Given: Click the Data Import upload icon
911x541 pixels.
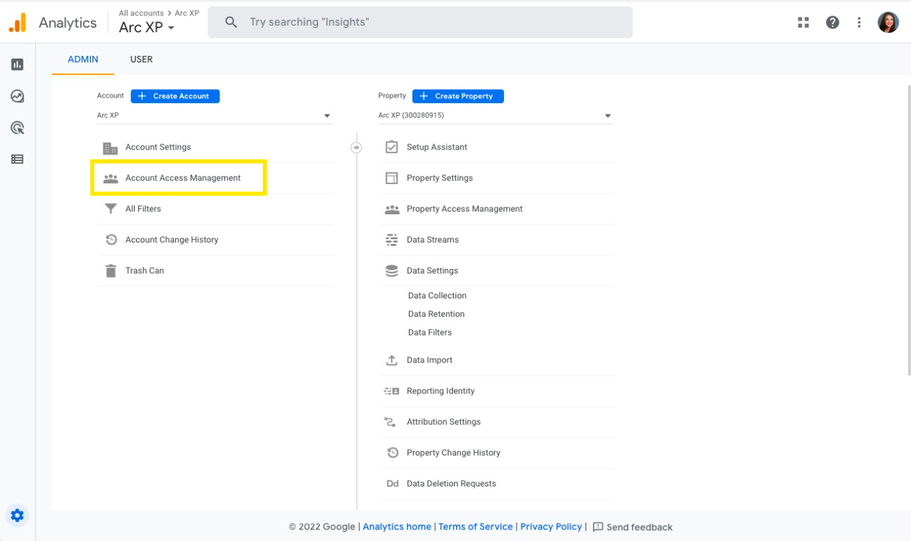Looking at the screenshot, I should pos(392,360).
